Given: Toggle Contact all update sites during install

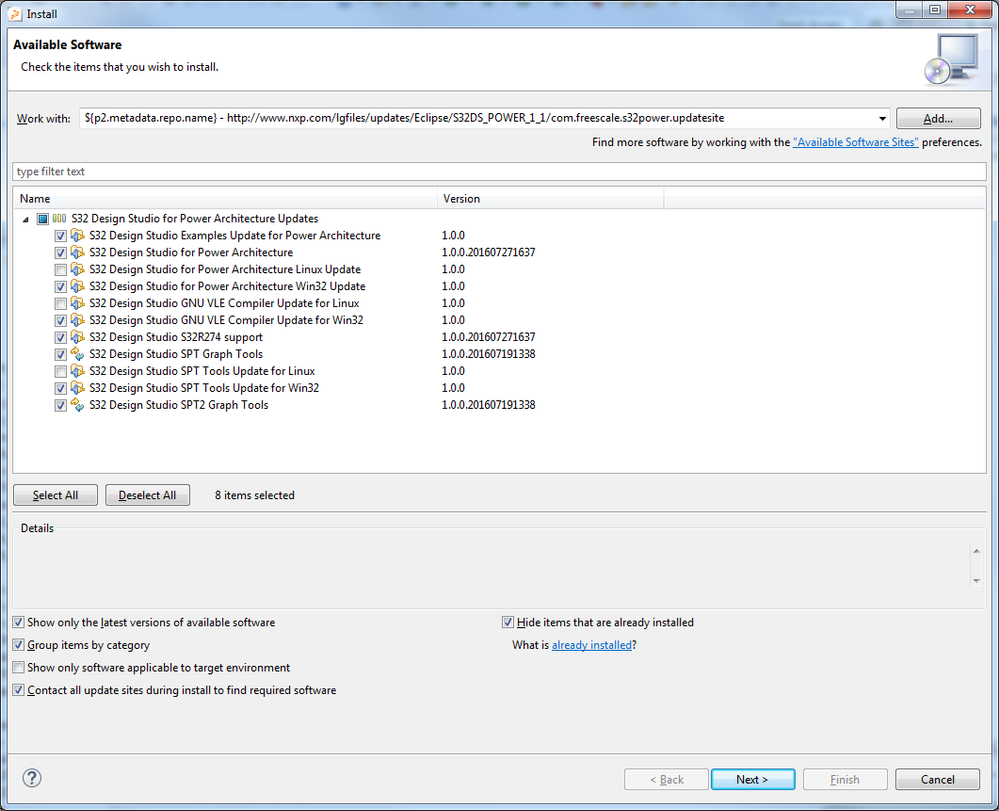Looking at the screenshot, I should click(18, 690).
